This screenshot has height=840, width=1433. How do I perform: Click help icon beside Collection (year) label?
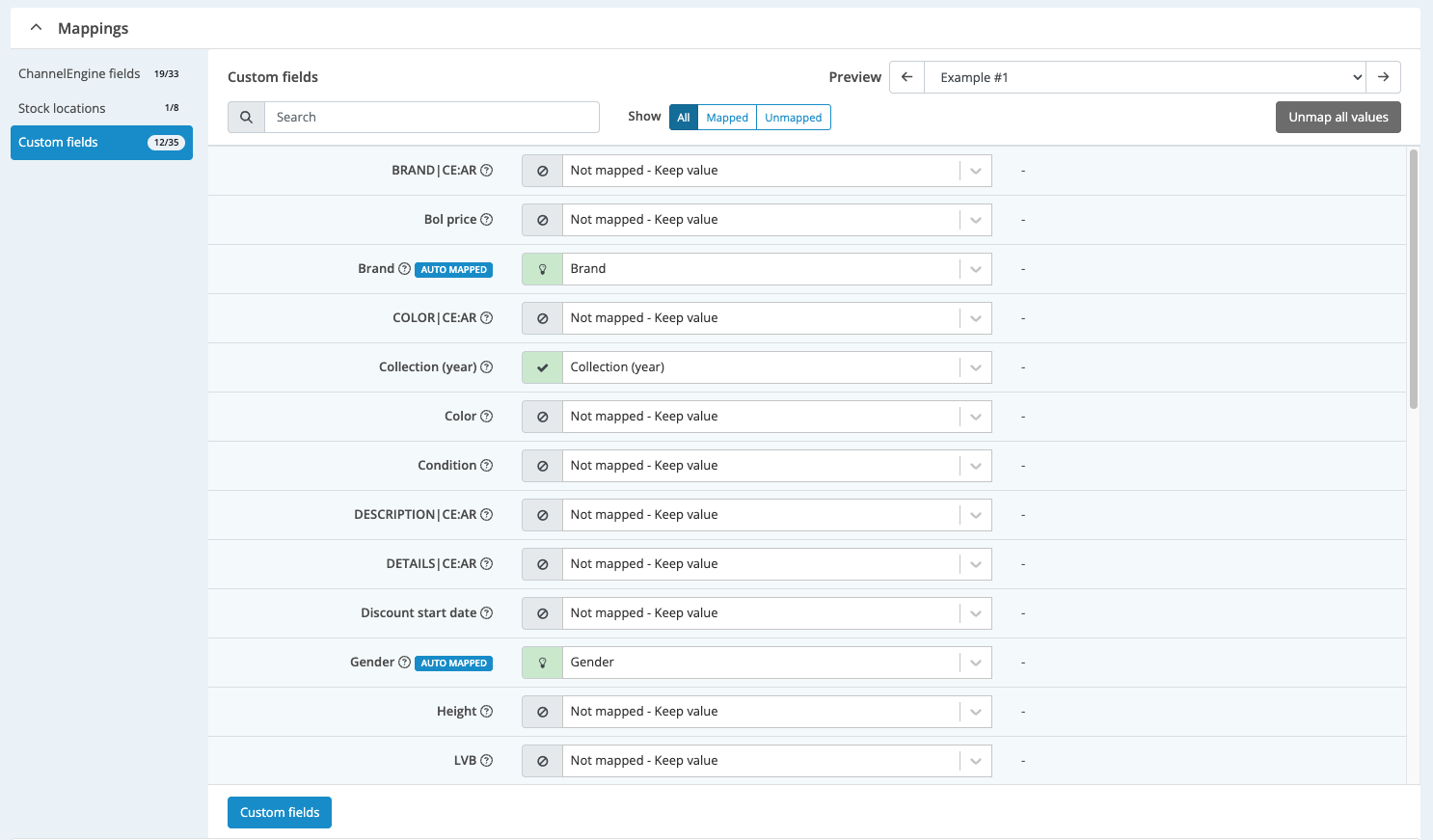487,367
